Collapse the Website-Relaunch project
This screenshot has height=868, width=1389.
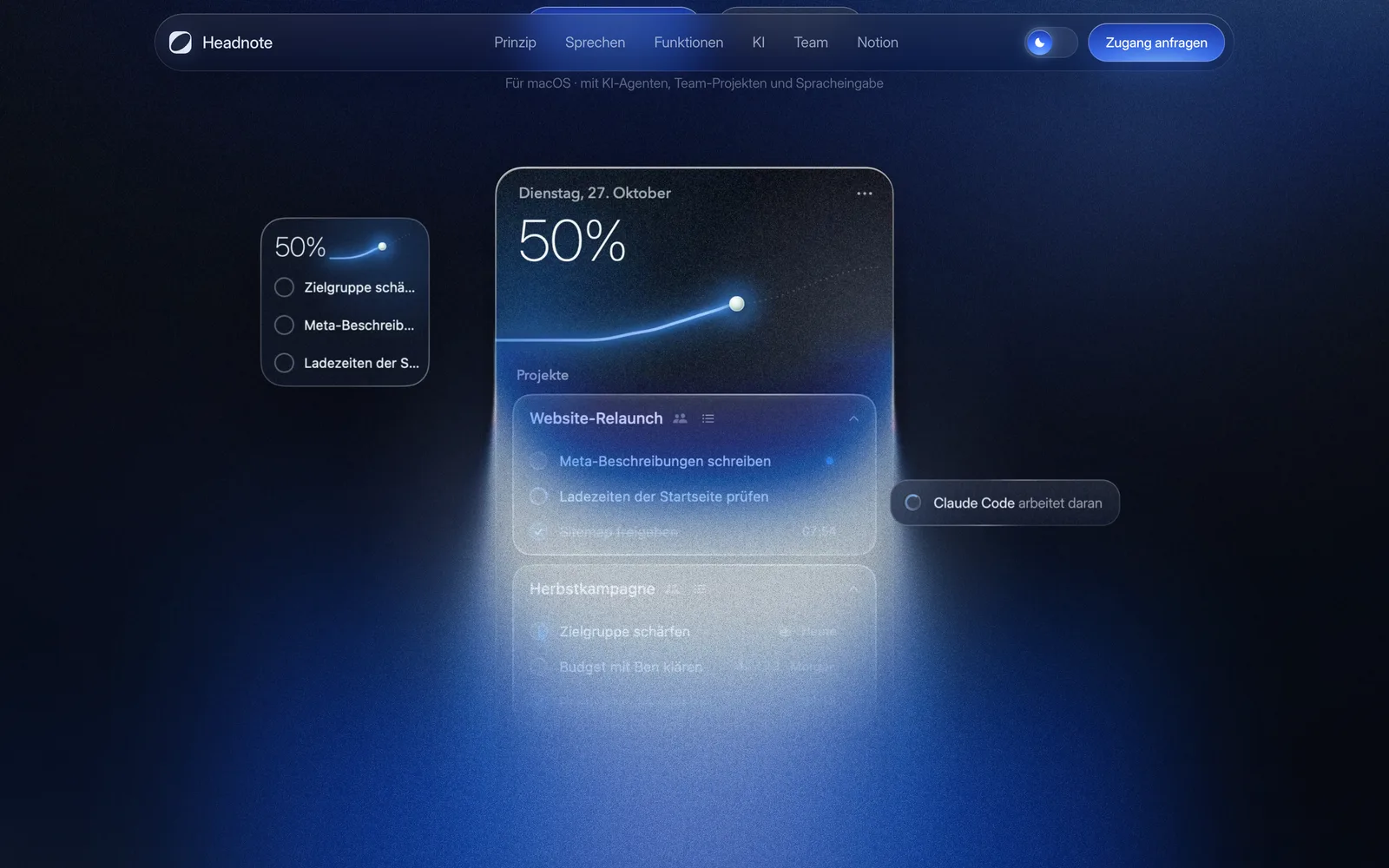pyautogui.click(x=853, y=418)
